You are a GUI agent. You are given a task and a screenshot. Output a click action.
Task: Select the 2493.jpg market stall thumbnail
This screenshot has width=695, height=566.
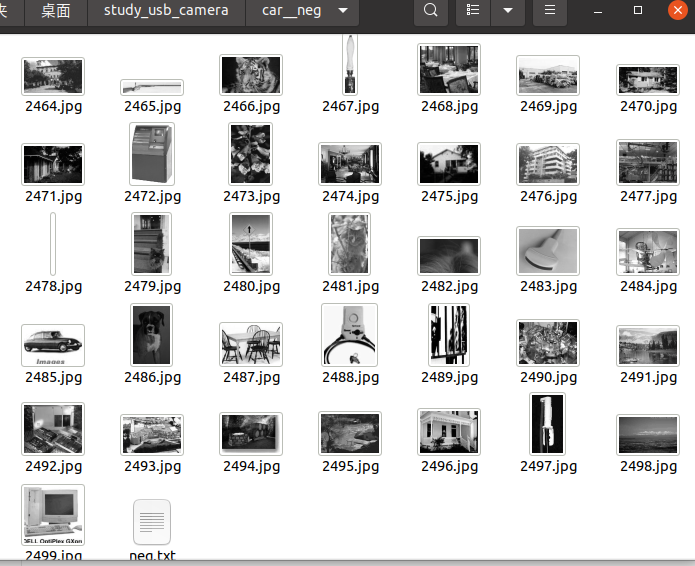click(152, 435)
